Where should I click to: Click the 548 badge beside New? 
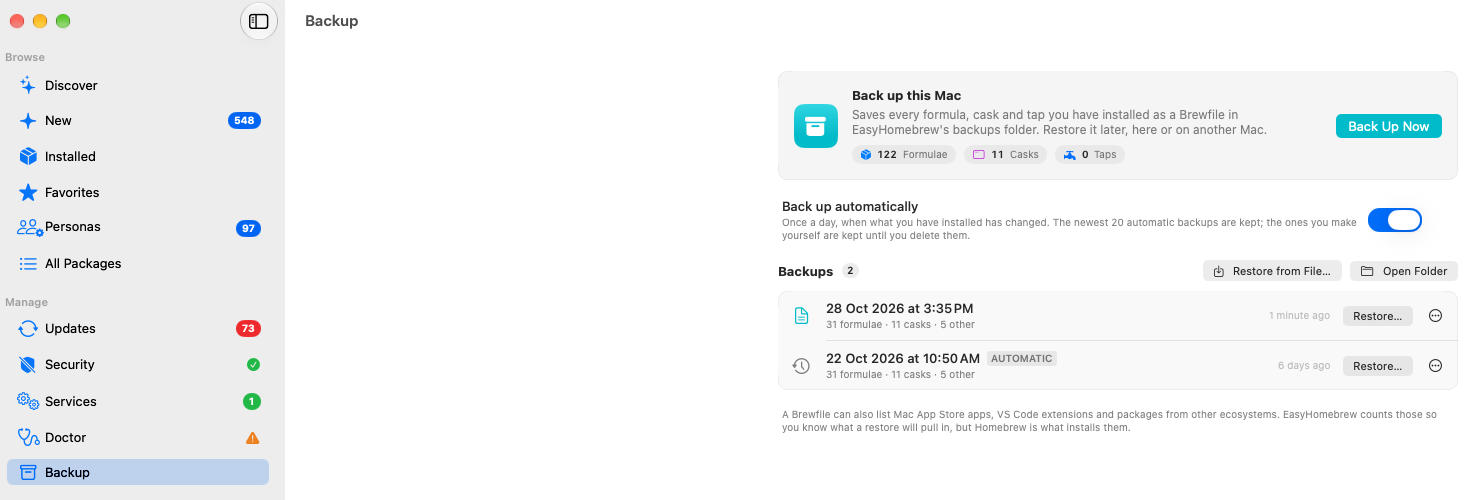(244, 120)
